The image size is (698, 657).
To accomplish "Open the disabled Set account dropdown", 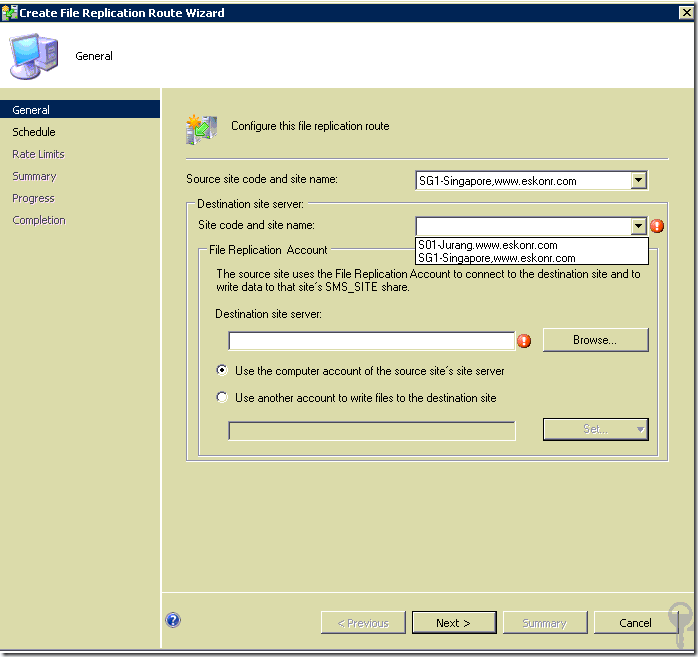I will [596, 430].
